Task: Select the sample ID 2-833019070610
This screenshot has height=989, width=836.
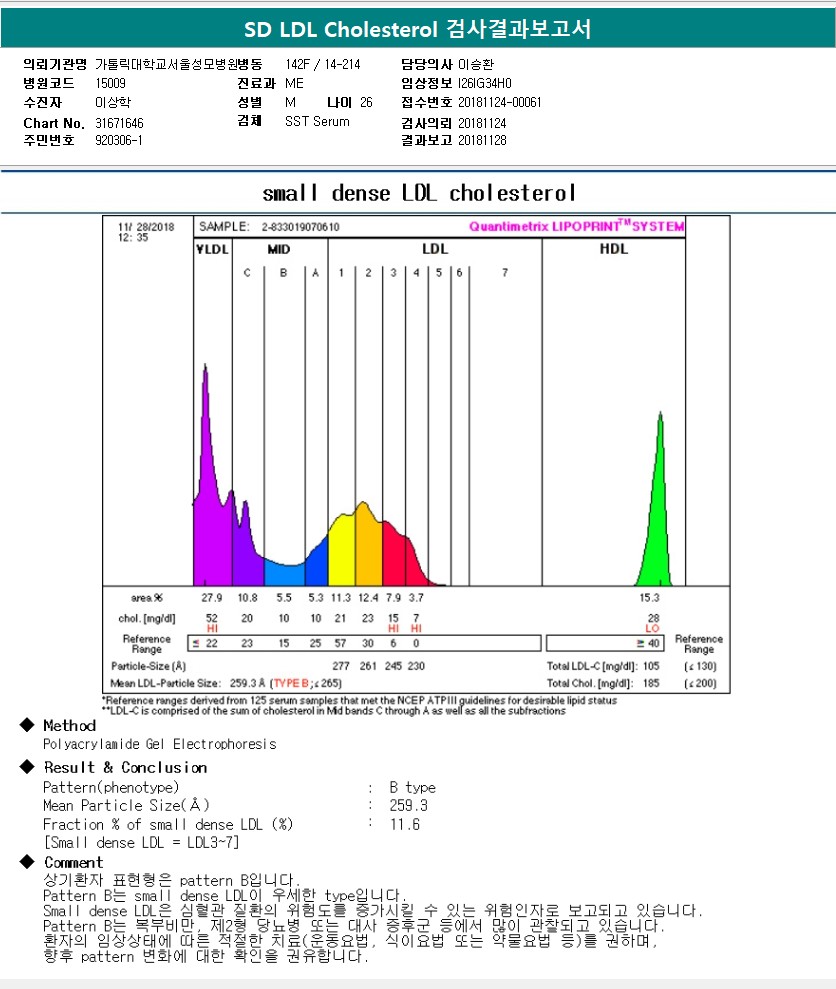Action: click(x=300, y=227)
